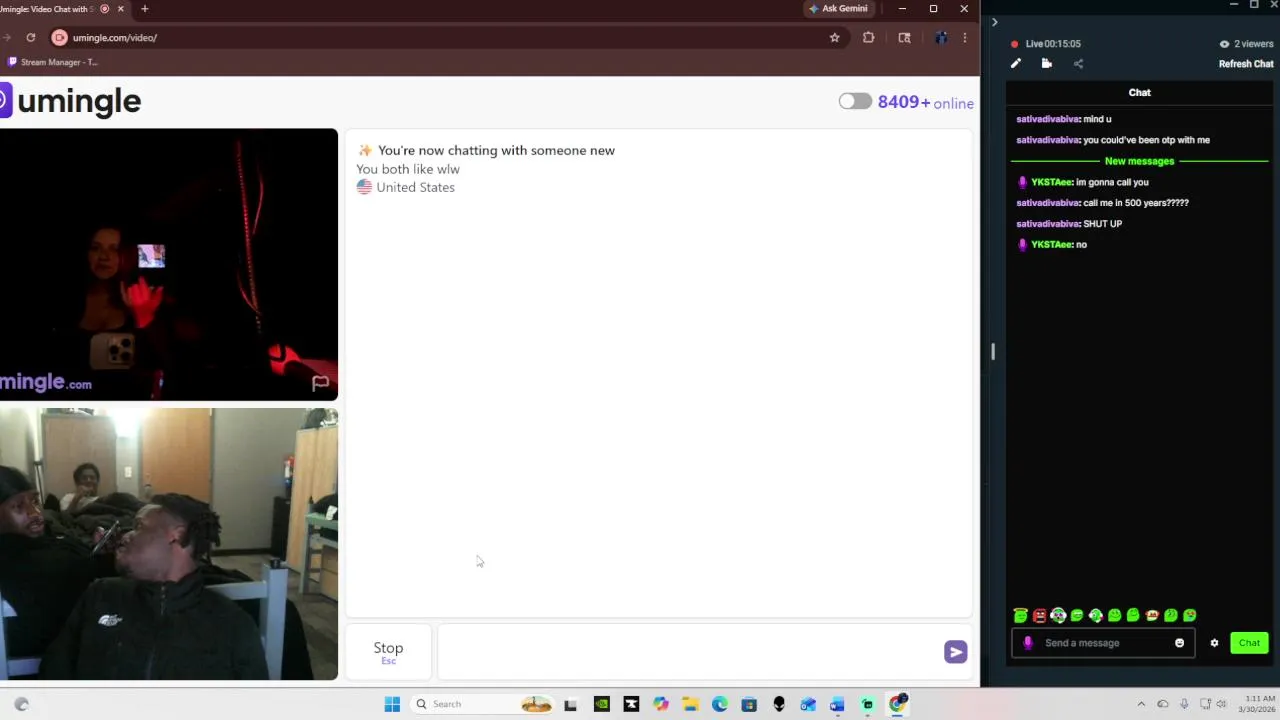Open the emoji picker smiley icon
Viewport: 1280px width, 720px height.
1179,643
